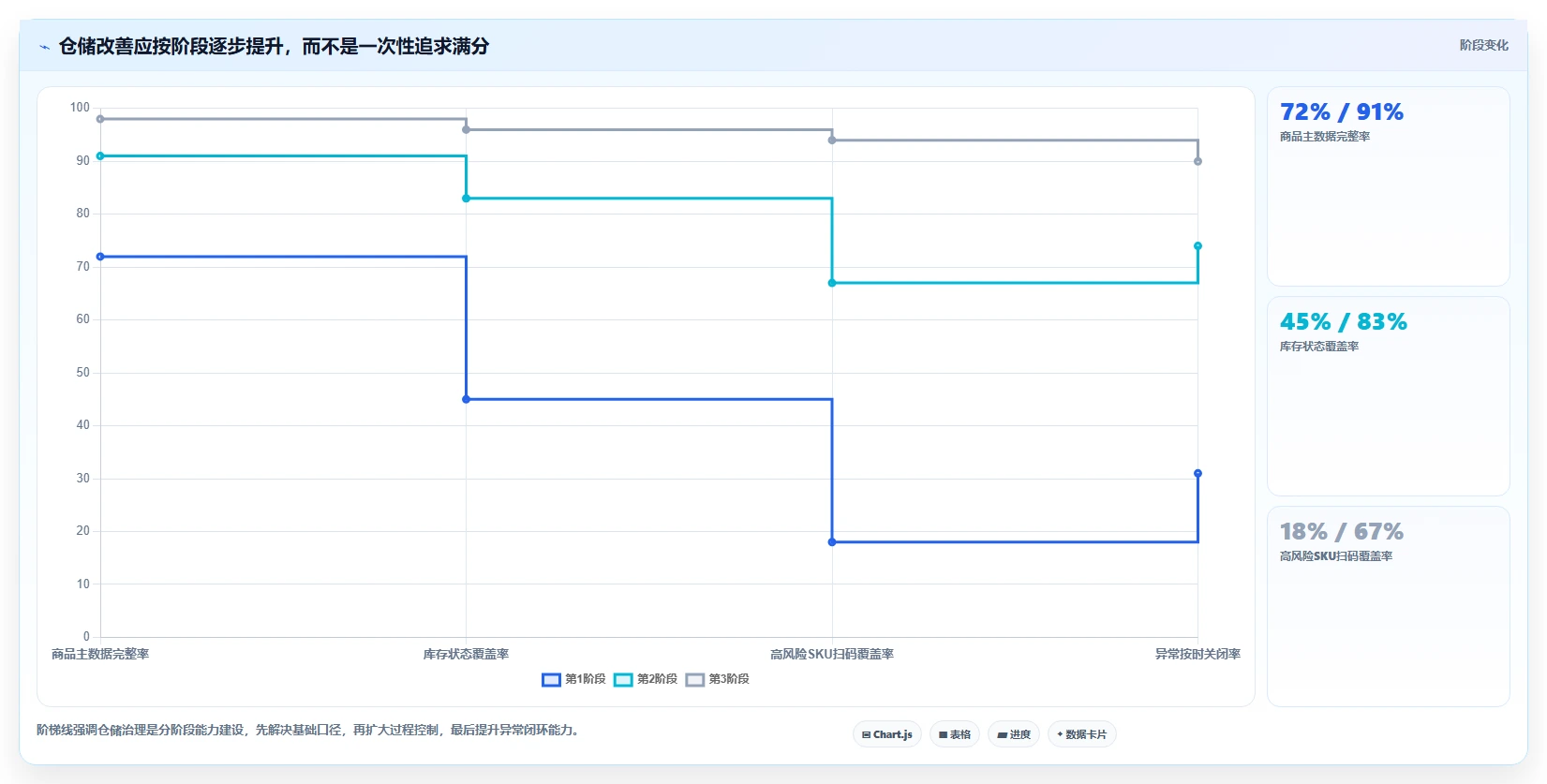Select the 第3阶段 data point at 98 for 商品主数据完整率
The width and height of the screenshot is (1547, 784).
[x=100, y=119]
